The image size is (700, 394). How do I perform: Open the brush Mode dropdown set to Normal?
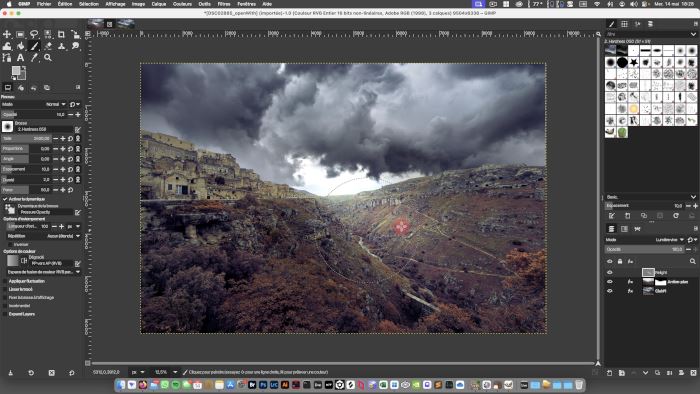pos(56,104)
